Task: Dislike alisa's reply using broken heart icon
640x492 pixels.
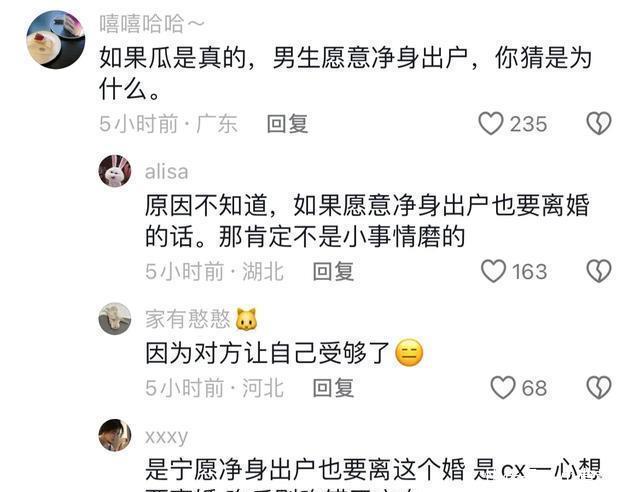Action: (599, 272)
